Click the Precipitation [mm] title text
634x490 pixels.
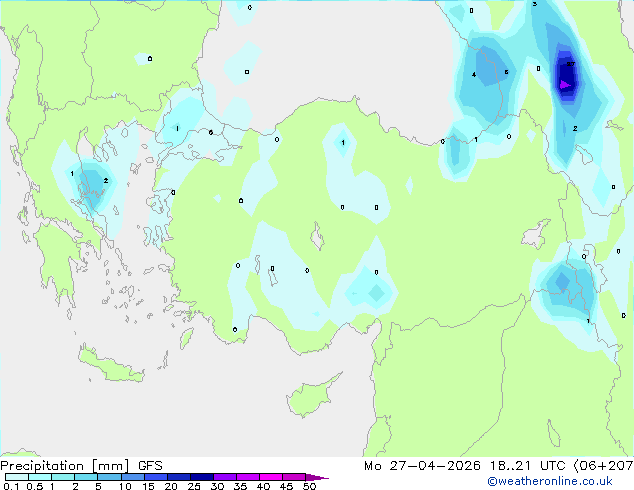coord(65,466)
